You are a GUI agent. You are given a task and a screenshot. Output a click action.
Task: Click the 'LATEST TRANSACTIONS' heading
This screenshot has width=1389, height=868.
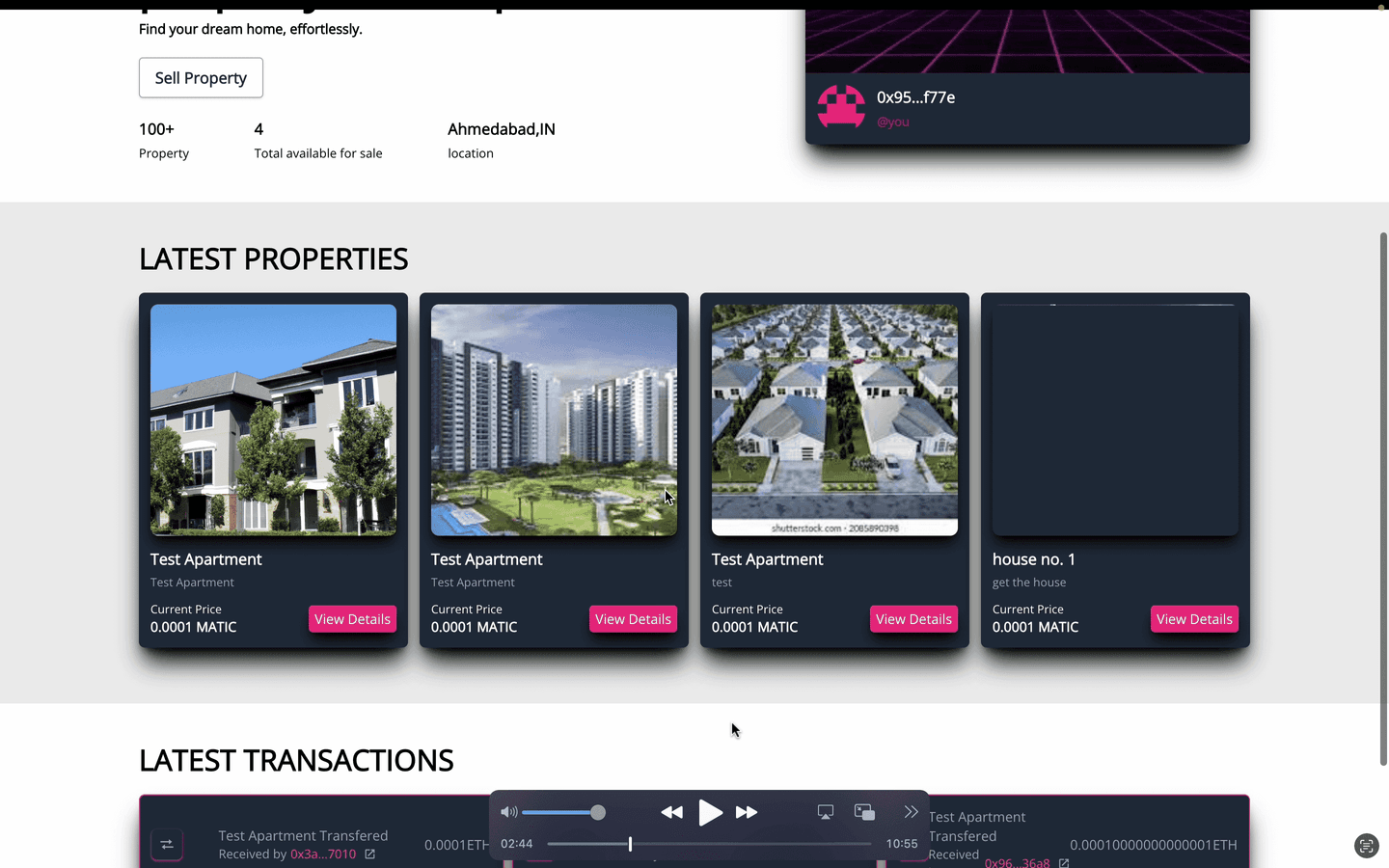[296, 760]
